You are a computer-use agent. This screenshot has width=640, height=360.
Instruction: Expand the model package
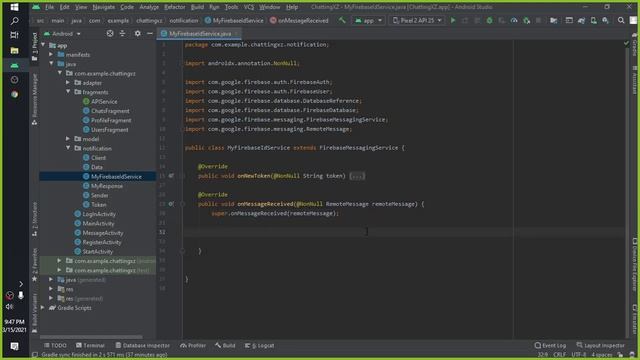(x=68, y=139)
